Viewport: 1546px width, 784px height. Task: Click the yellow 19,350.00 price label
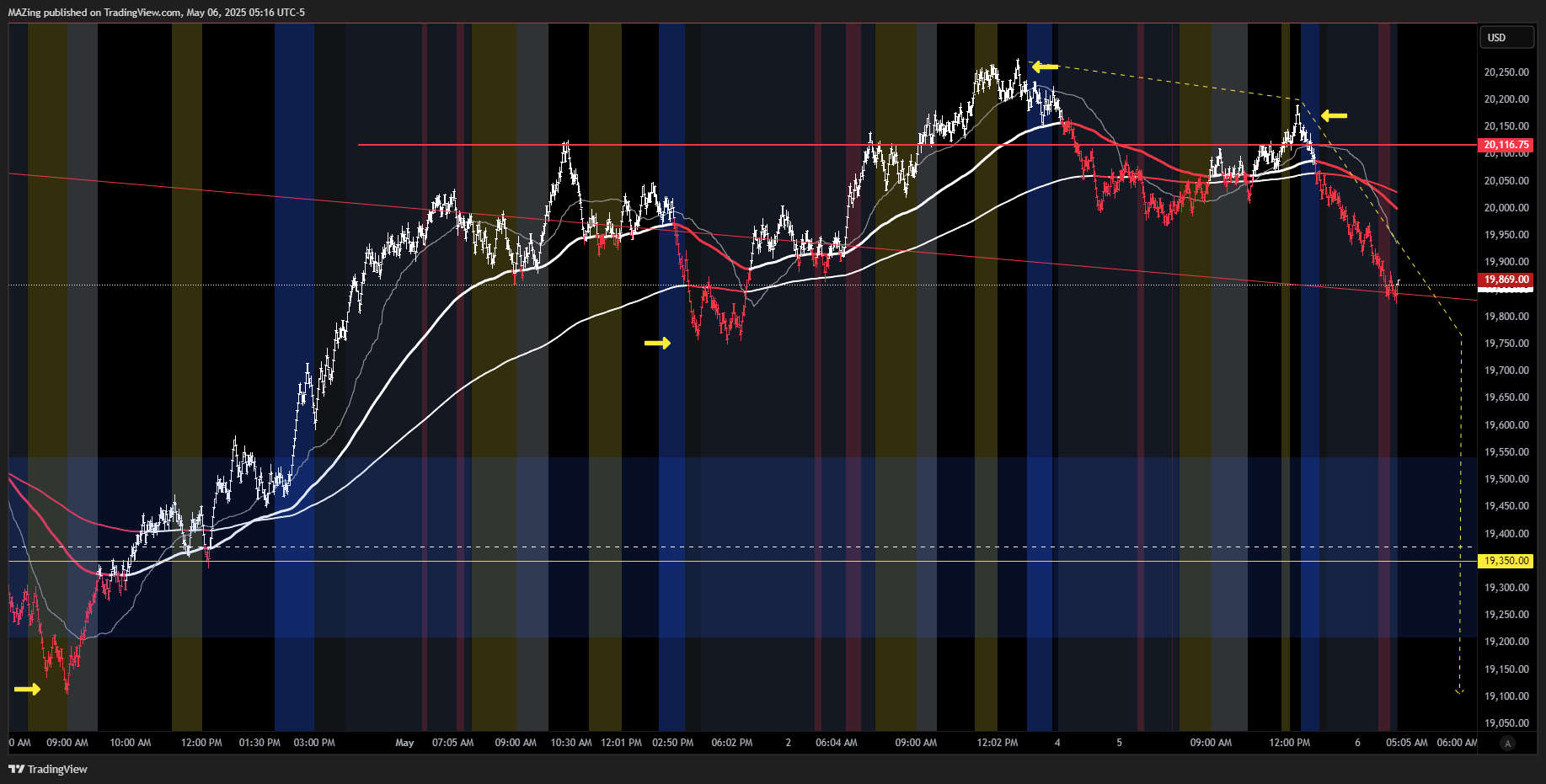pyautogui.click(x=1506, y=561)
